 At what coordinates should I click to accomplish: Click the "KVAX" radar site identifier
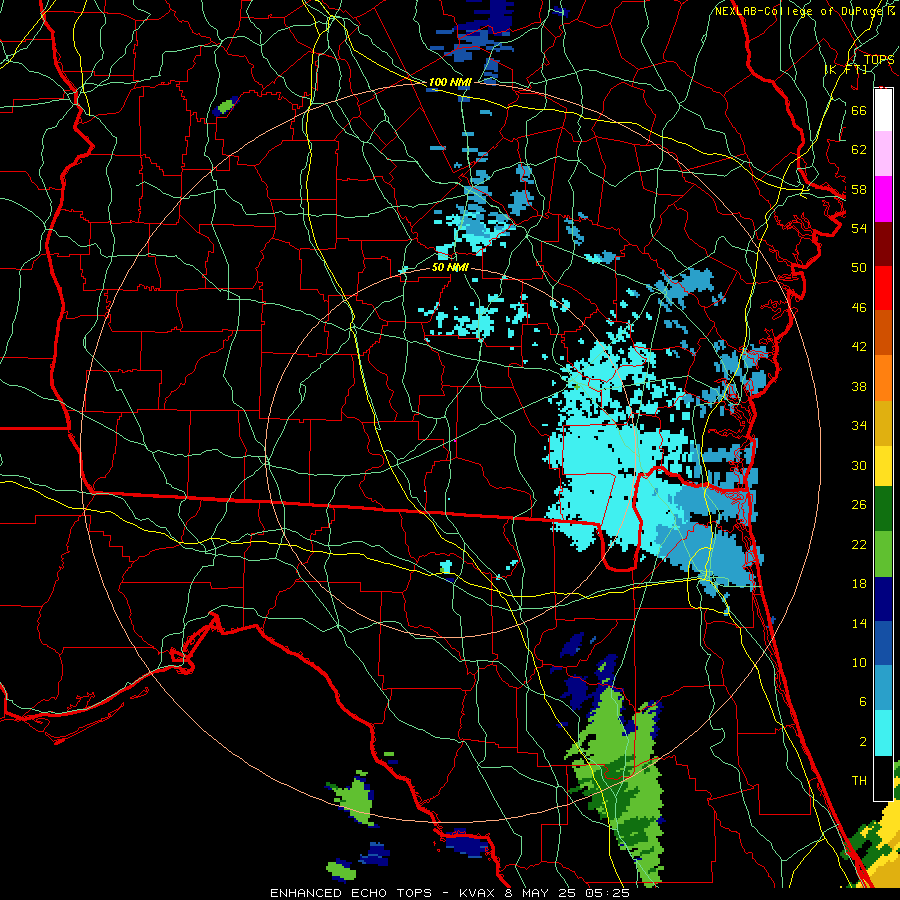click(x=479, y=893)
